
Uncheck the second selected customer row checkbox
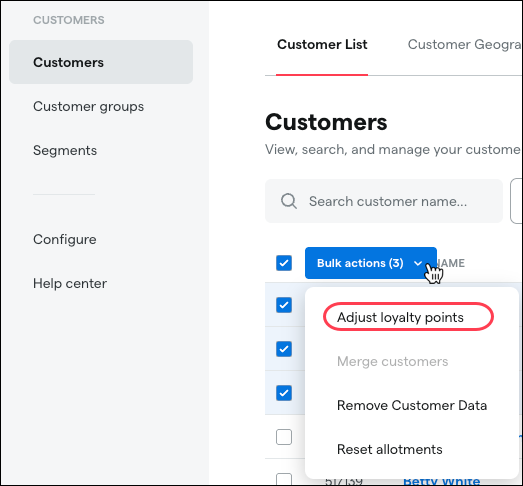click(284, 349)
